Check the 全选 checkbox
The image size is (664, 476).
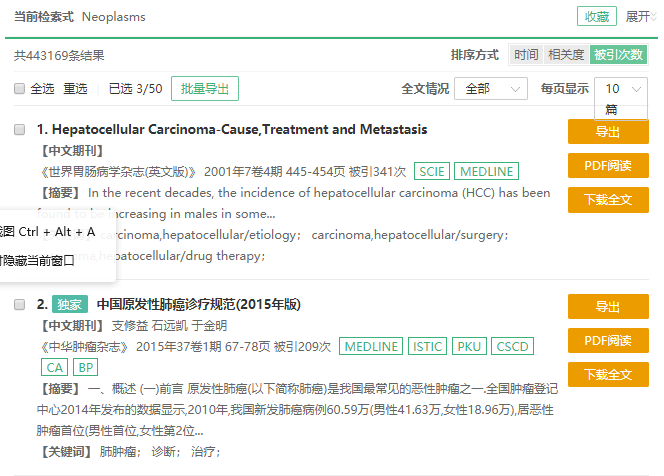[20, 89]
